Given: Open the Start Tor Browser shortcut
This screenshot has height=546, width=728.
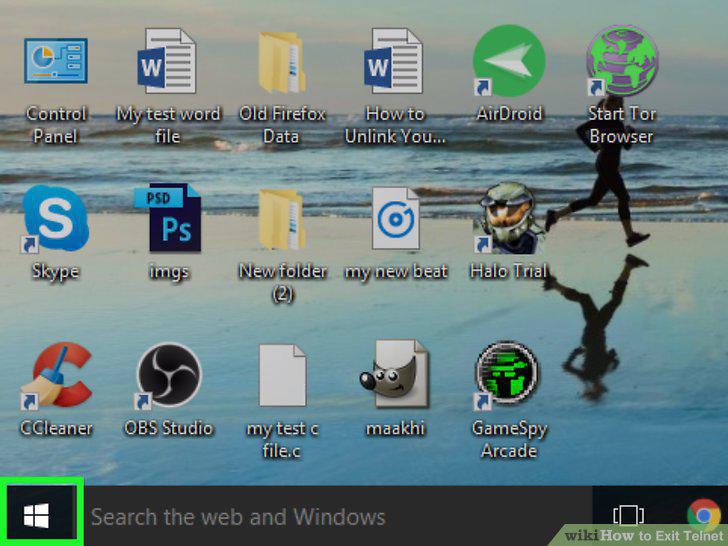Looking at the screenshot, I should click(x=622, y=61).
